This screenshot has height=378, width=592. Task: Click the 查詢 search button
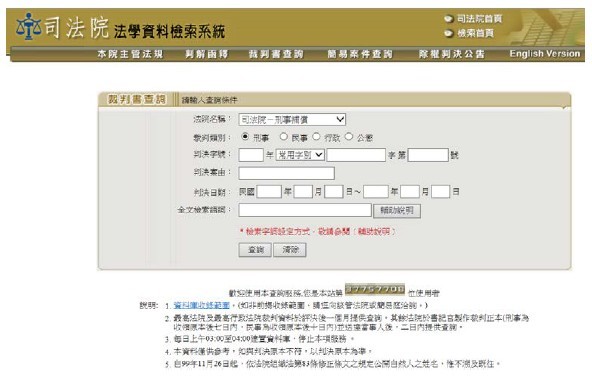pyautogui.click(x=255, y=250)
